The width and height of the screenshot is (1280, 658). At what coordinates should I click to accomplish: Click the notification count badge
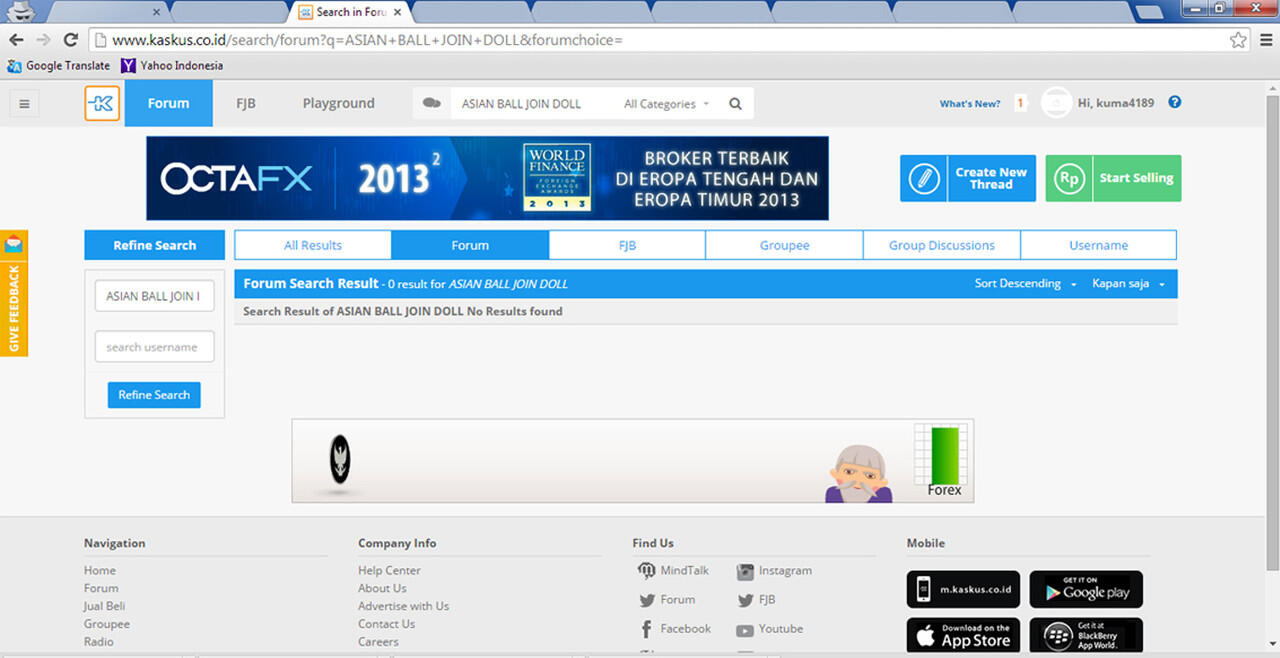pyautogui.click(x=1020, y=103)
